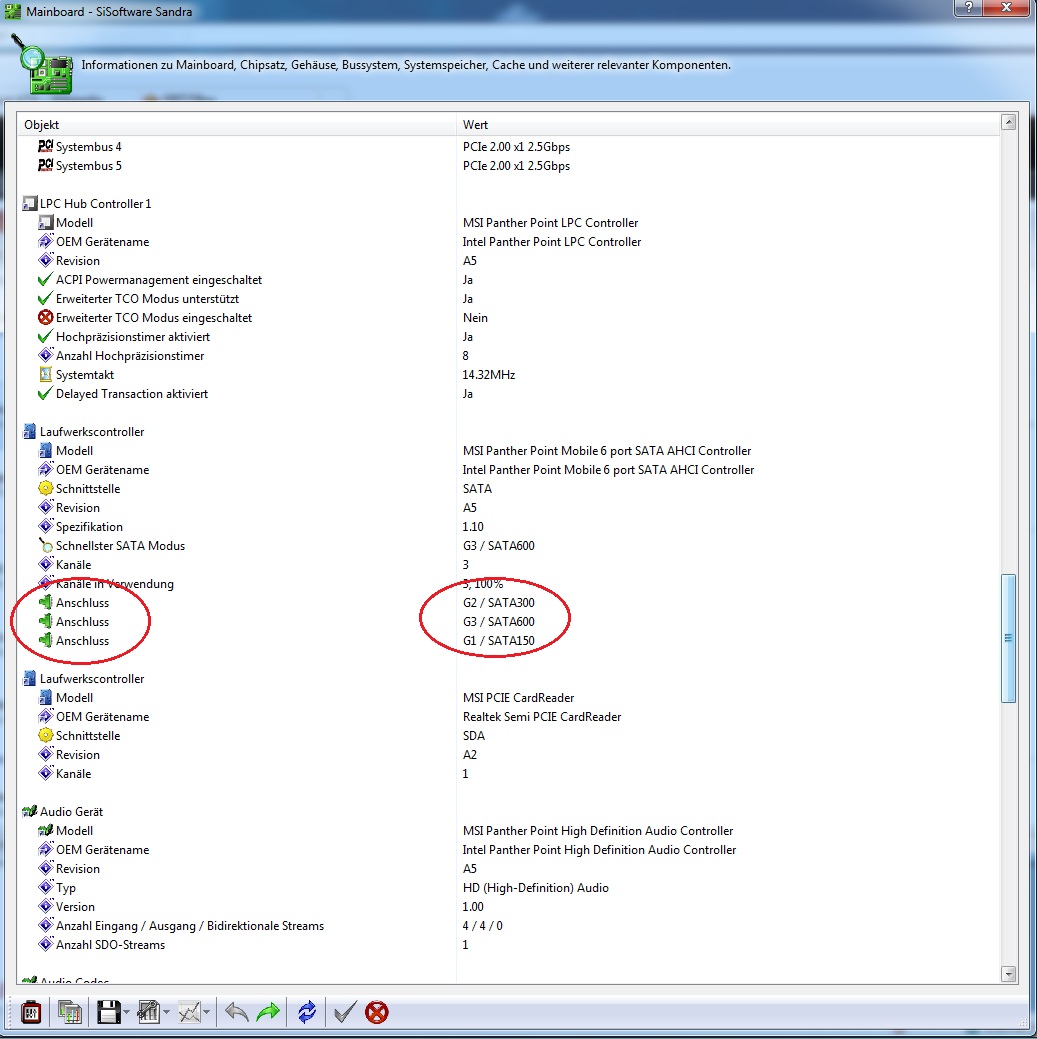This screenshot has width=1037, height=1039.
Task: Click the greyed-out line chart toolbar icon
Action: pos(190,1012)
